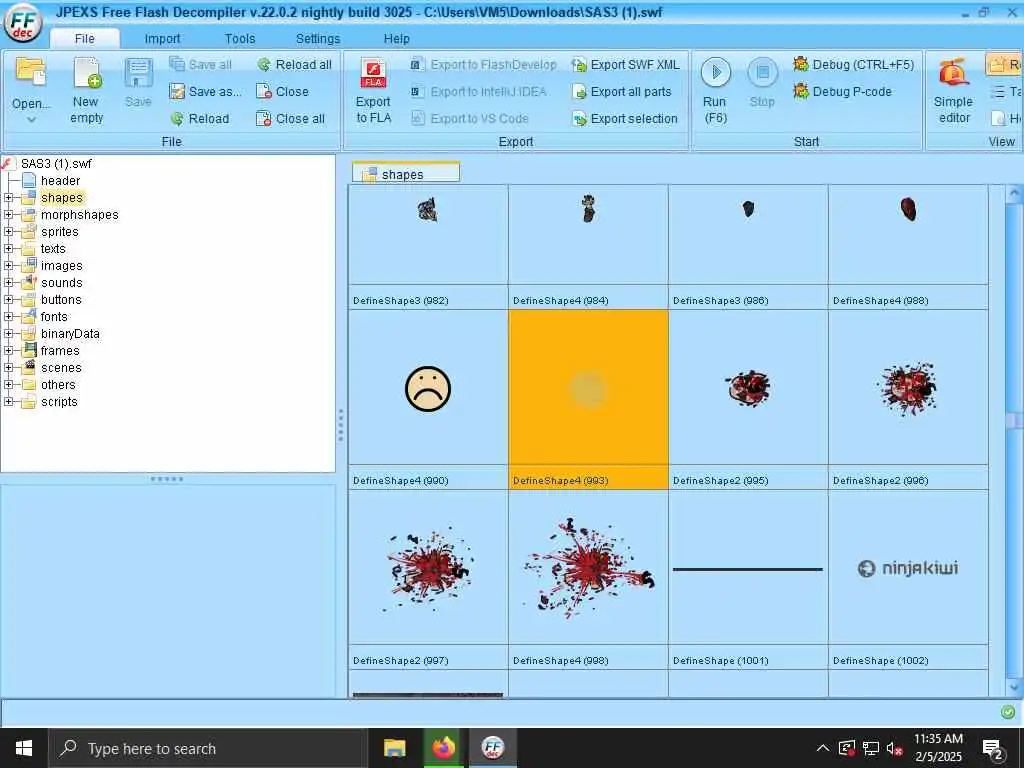Reload the current file

click(199, 119)
